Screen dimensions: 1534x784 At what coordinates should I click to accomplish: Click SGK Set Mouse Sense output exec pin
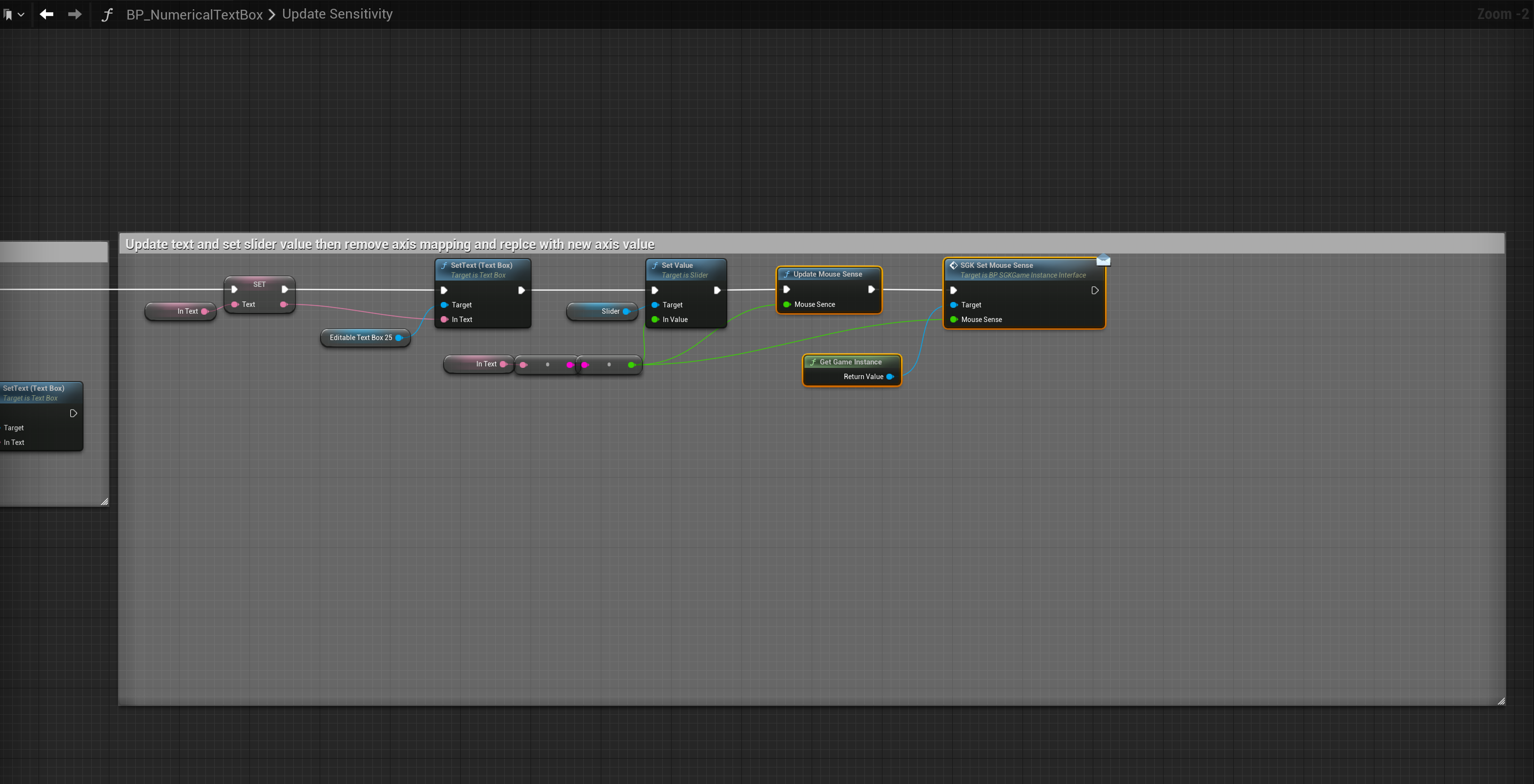pyautogui.click(x=1095, y=290)
